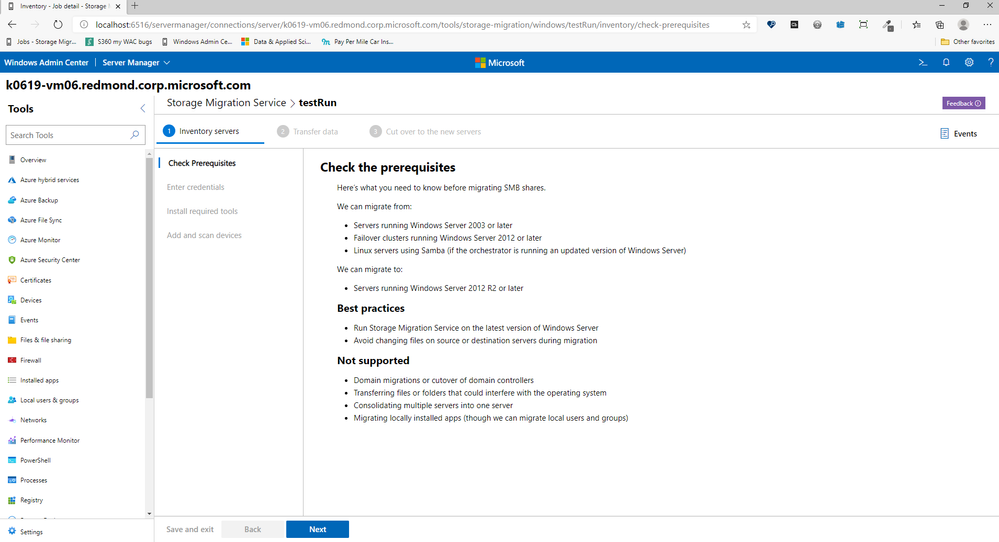This screenshot has height=542, width=999.
Task: Click Save and exit
Action: coord(190,529)
